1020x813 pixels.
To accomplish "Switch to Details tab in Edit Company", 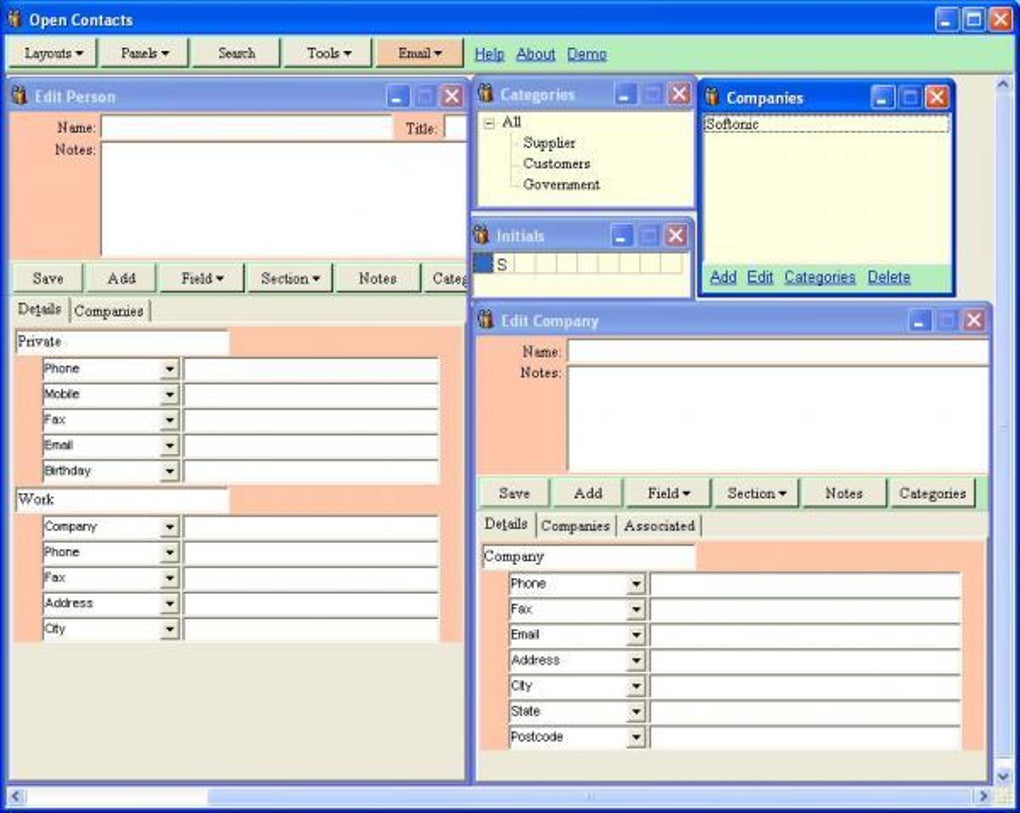I will pos(506,524).
